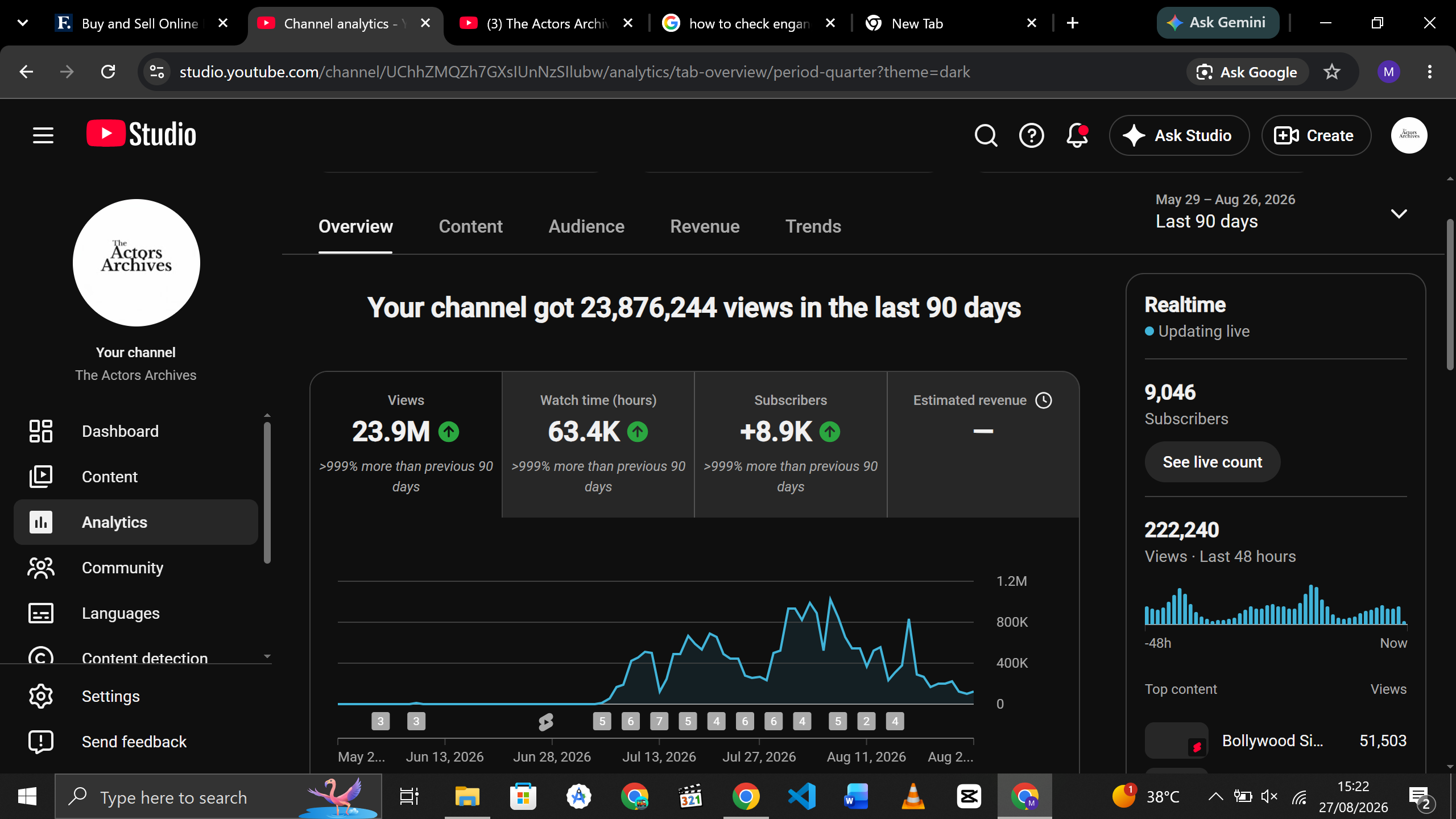
Task: Reload the page with the browser refresh icon
Action: 108,72
